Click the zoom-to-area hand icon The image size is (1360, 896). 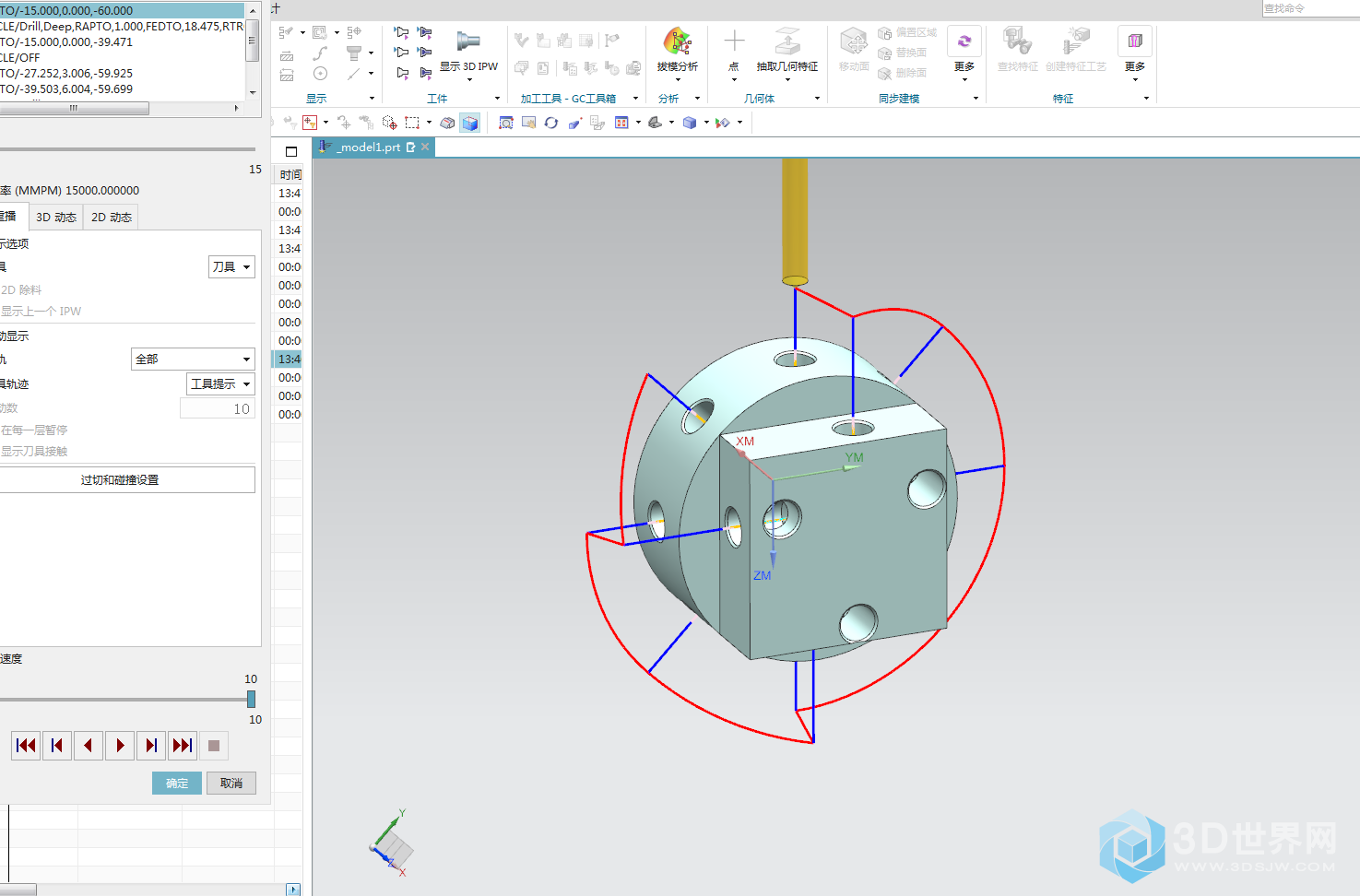[x=529, y=123]
